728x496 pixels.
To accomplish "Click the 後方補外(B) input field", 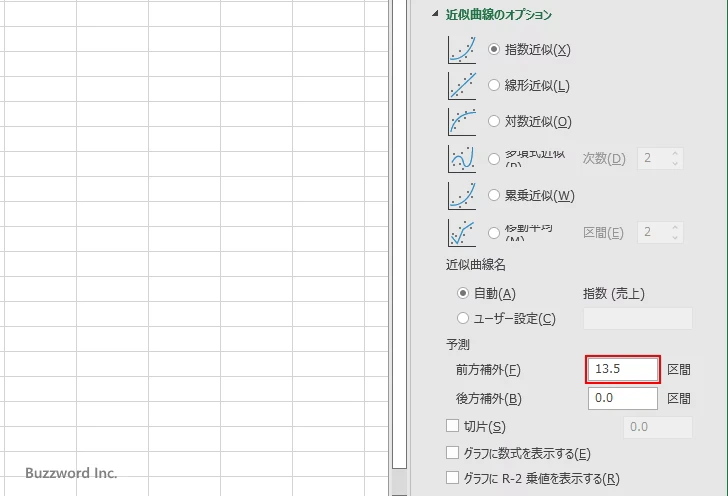I will [x=623, y=398].
